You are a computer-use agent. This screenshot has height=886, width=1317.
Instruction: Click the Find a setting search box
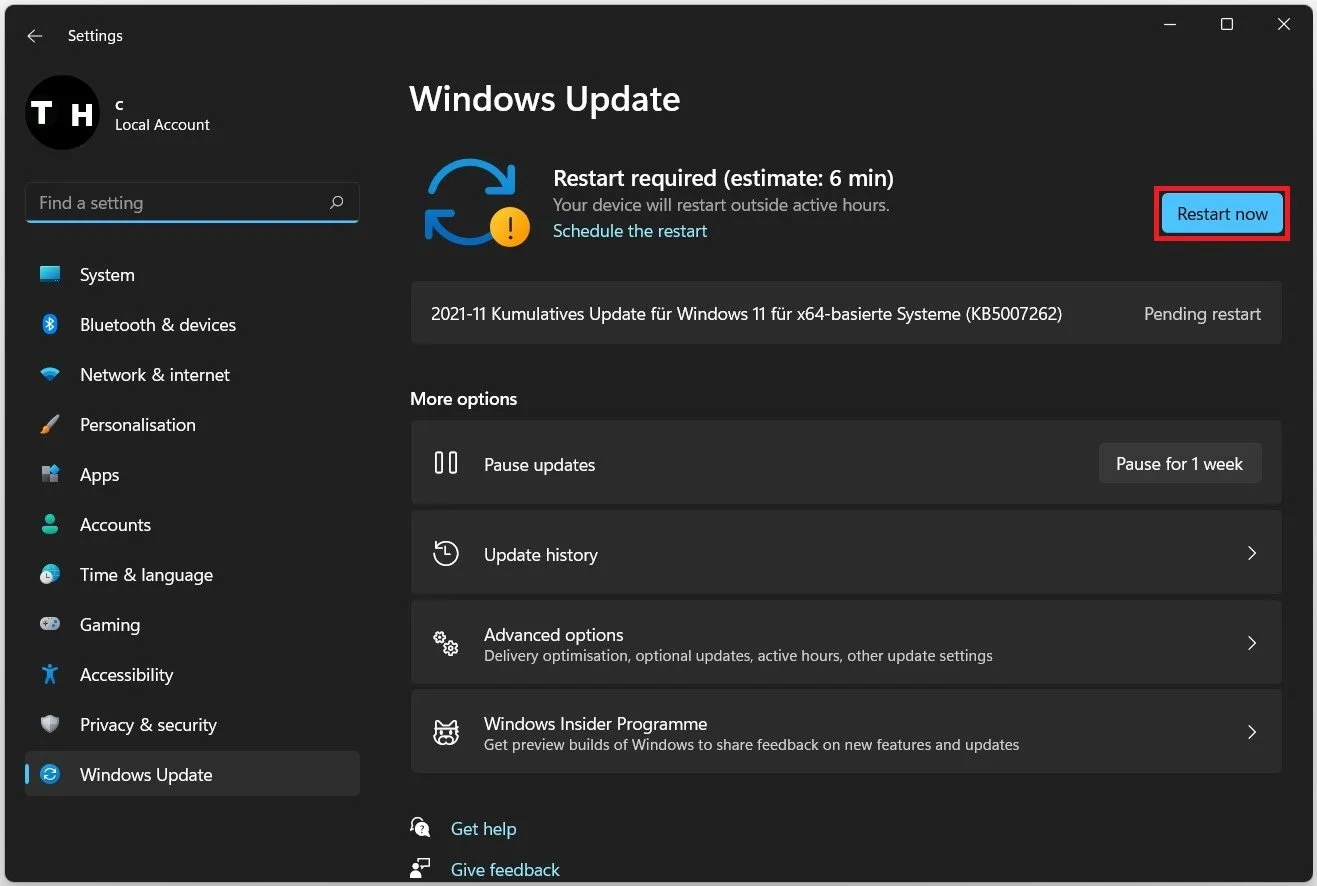[192, 203]
